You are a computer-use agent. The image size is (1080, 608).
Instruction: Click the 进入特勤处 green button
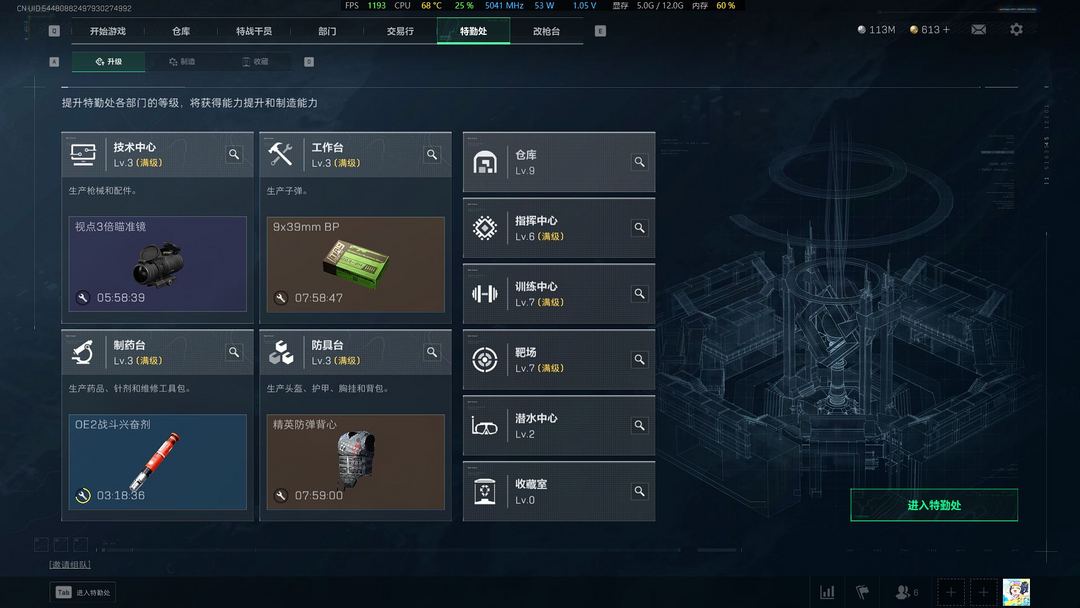[x=934, y=505]
